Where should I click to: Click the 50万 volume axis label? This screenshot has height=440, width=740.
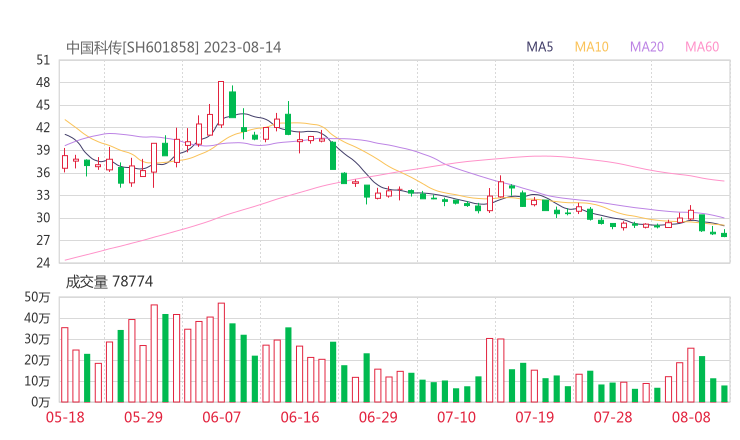click(38, 298)
